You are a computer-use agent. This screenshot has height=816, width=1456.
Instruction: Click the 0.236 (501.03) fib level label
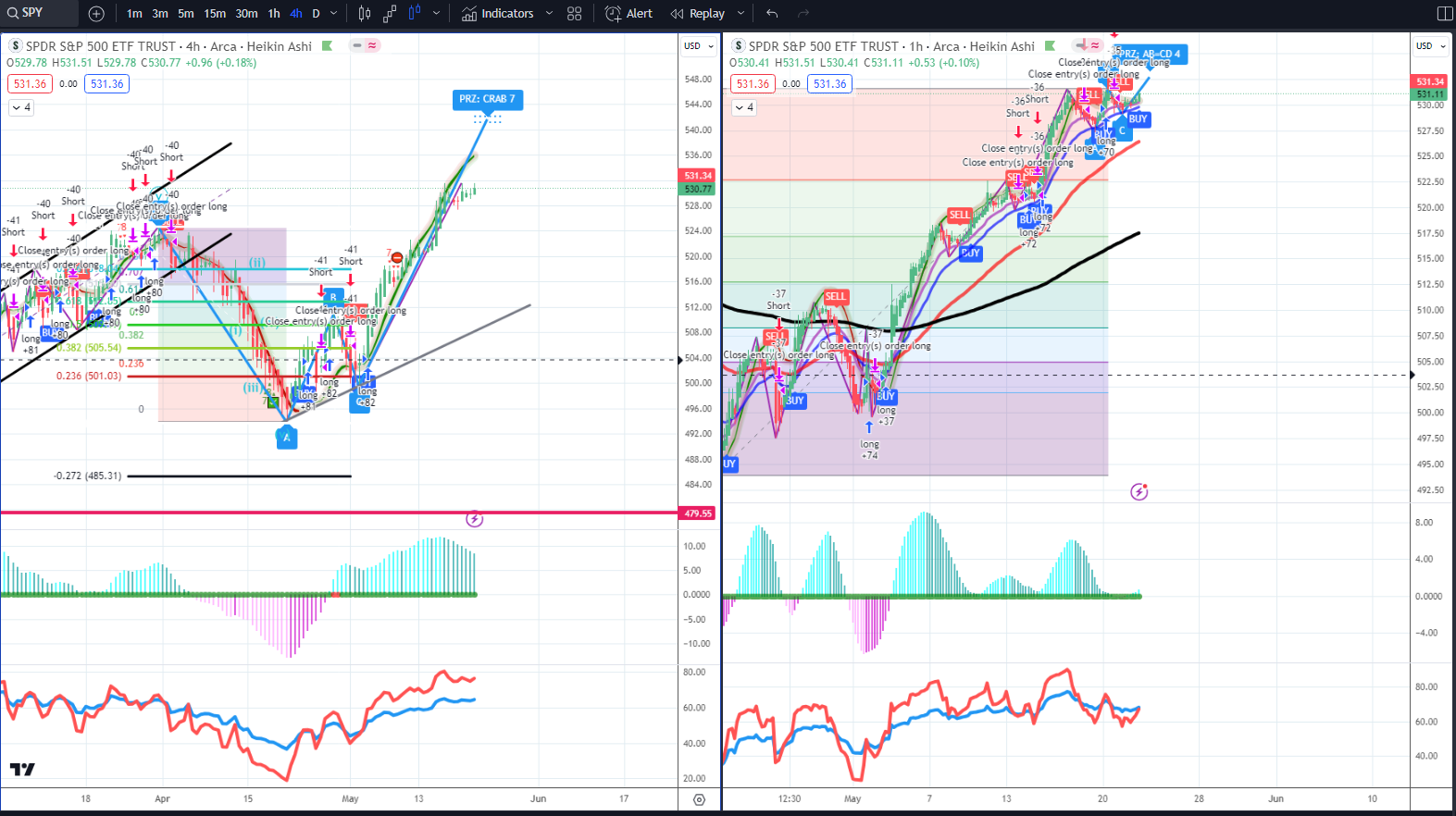click(x=89, y=377)
